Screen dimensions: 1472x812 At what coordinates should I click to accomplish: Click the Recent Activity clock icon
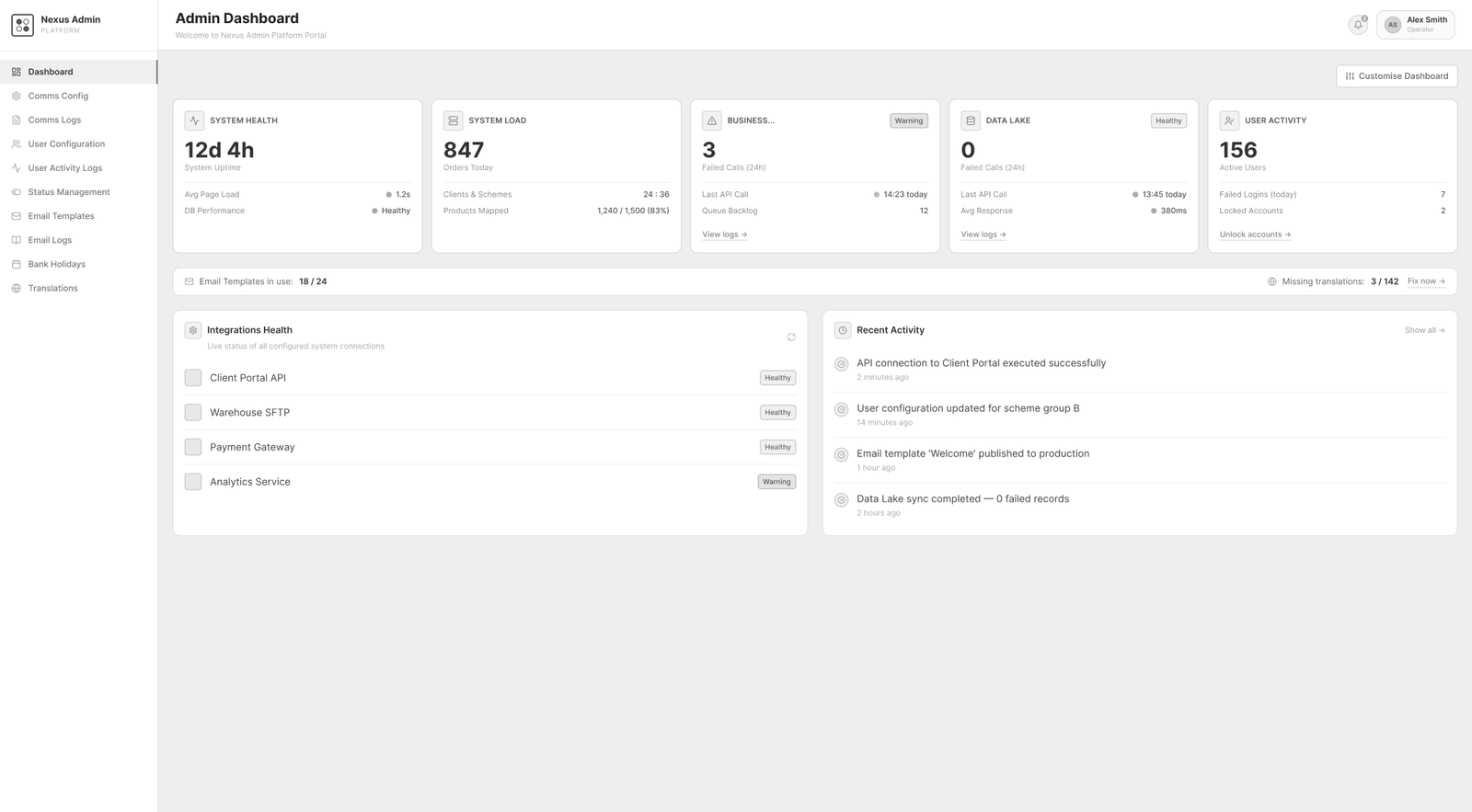point(843,330)
